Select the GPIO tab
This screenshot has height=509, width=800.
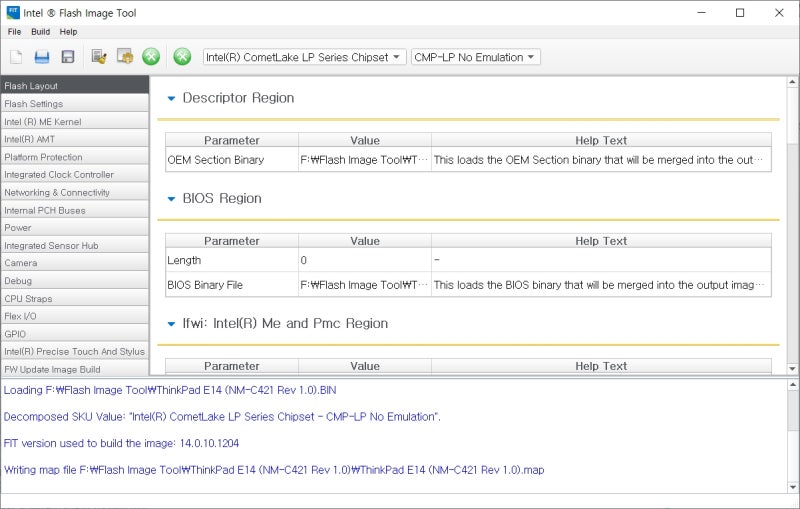[74, 334]
